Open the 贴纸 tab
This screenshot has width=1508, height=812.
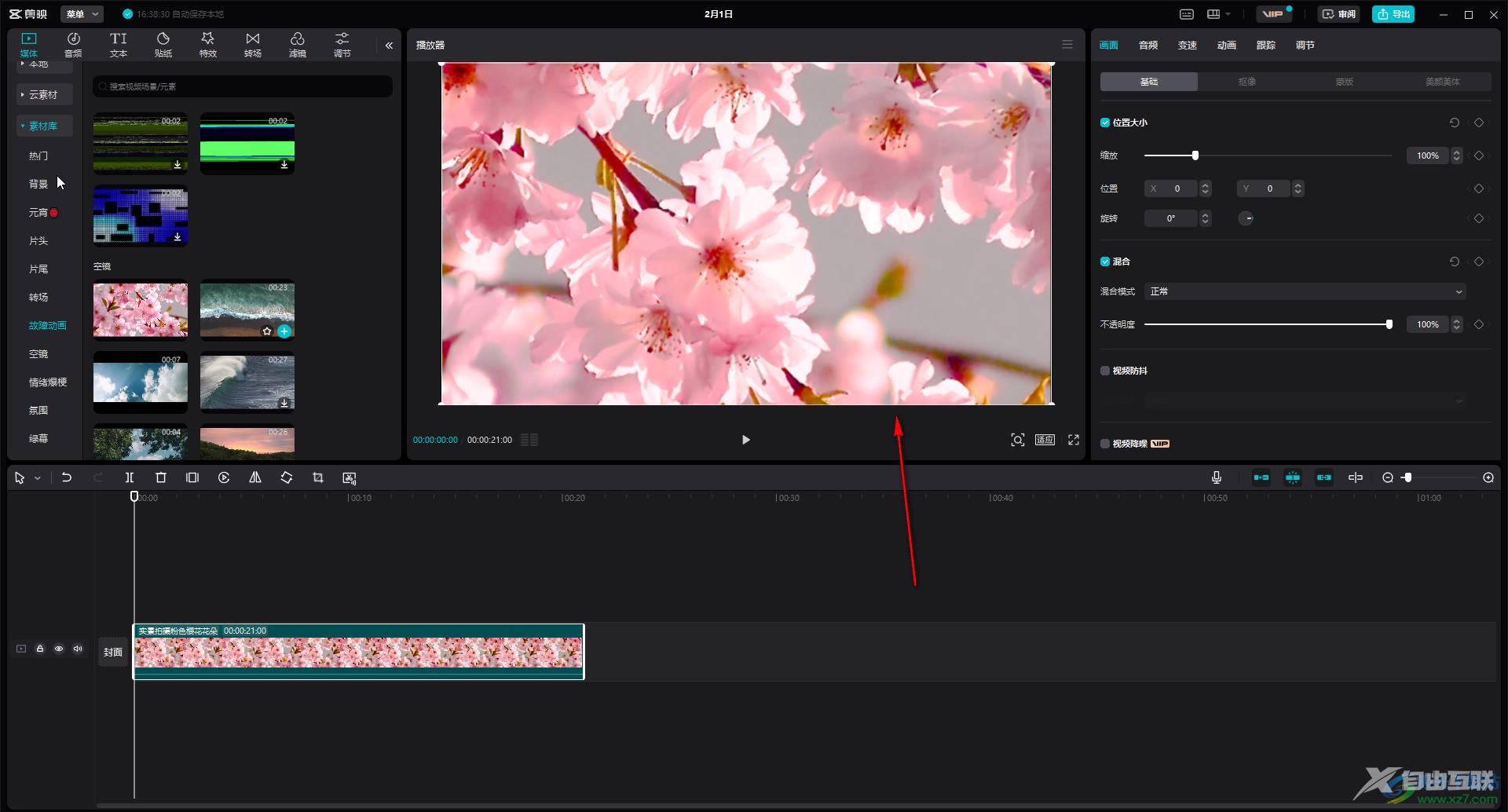coord(163,45)
